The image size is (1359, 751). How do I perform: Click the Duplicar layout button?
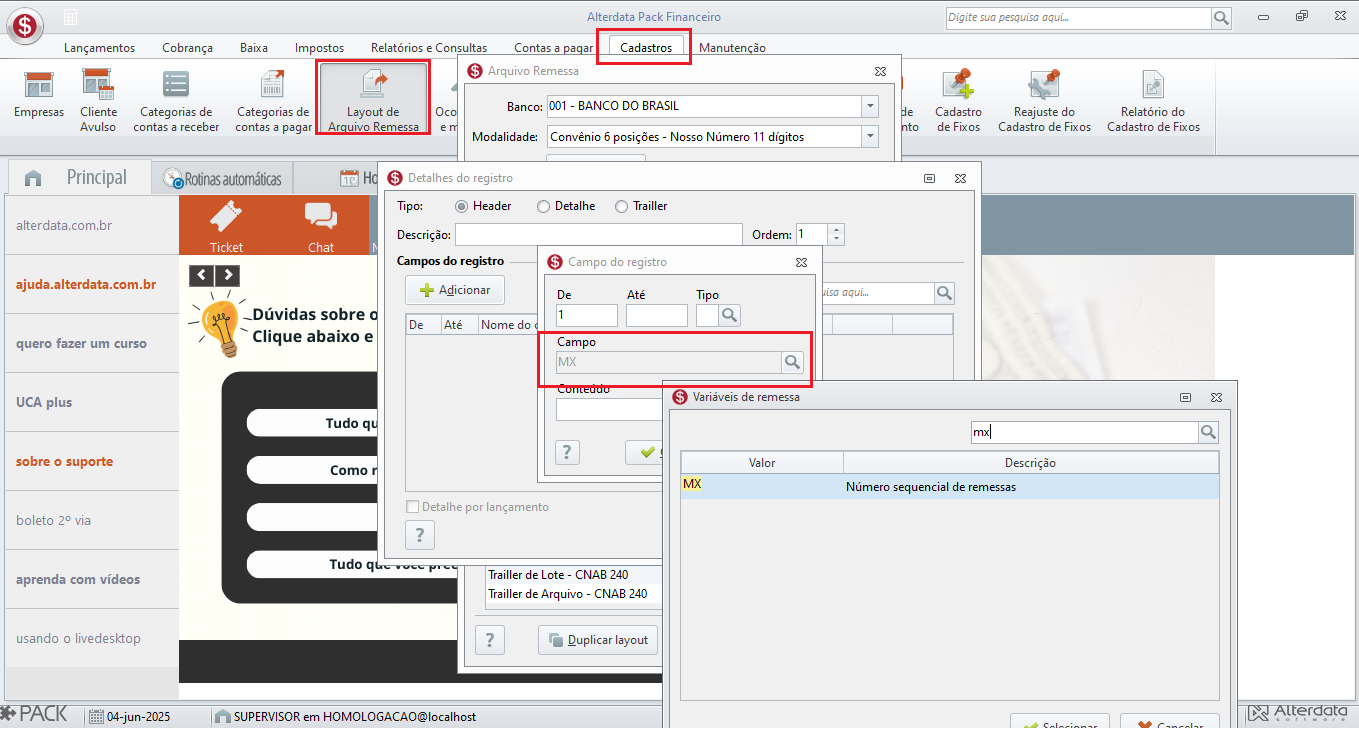(x=598, y=640)
